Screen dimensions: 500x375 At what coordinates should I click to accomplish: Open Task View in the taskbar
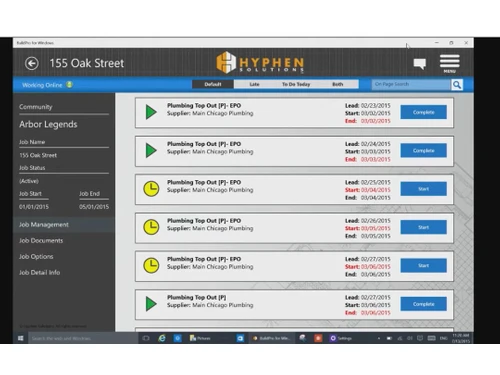click(146, 338)
